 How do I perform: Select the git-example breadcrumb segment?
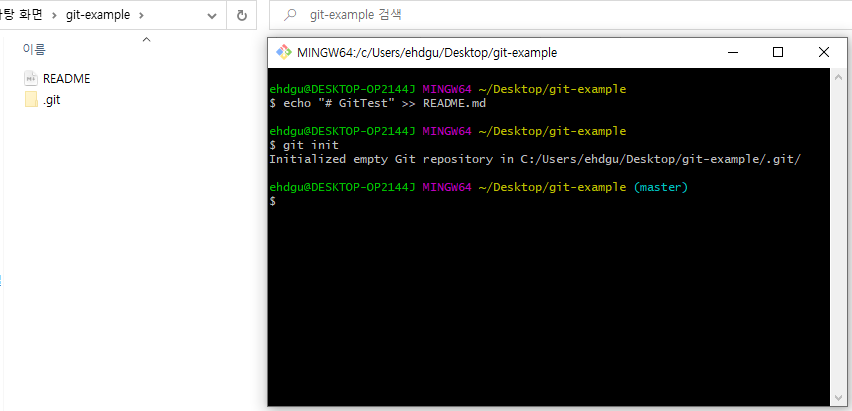98,15
